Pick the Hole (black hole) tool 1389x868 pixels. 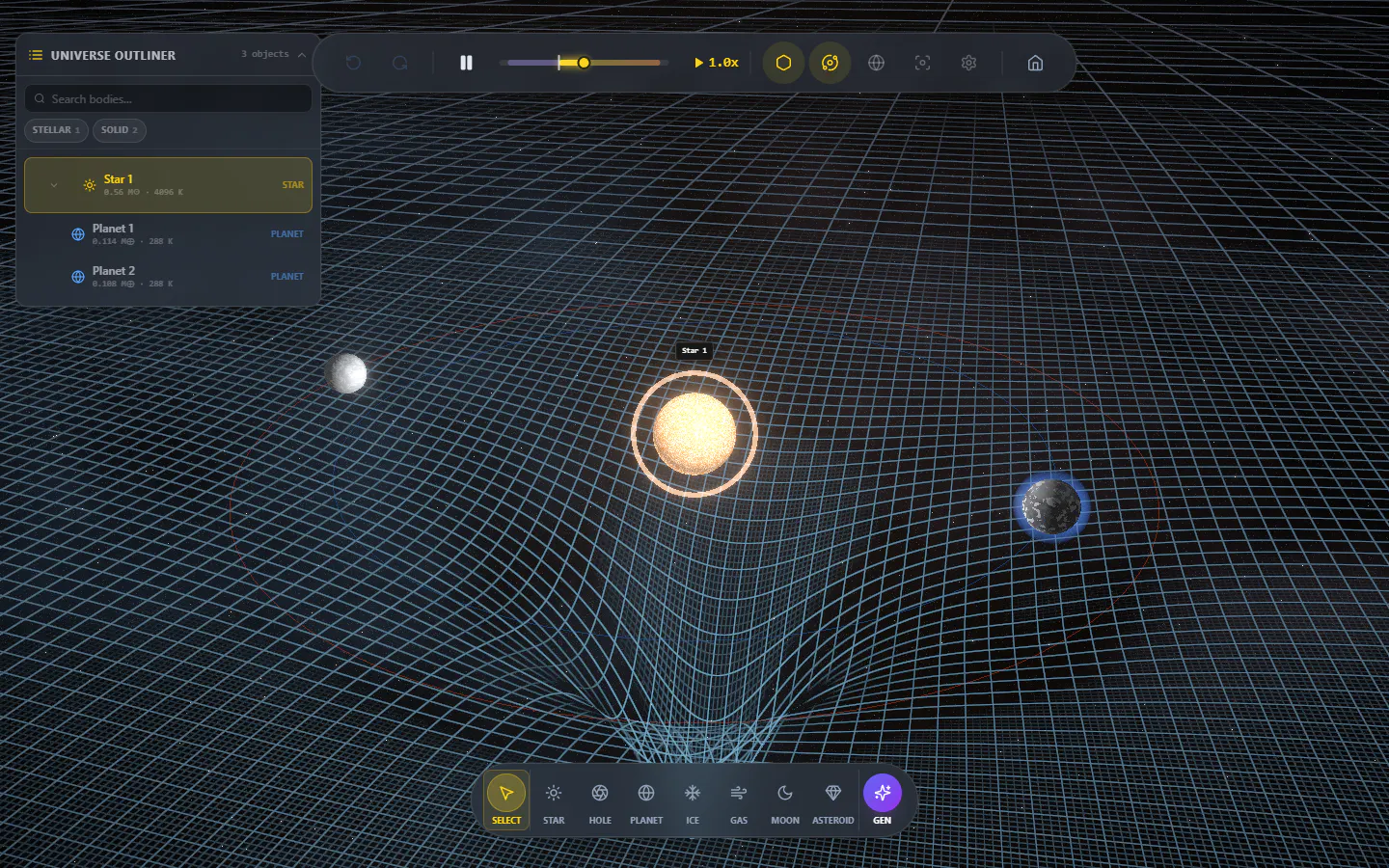(600, 800)
